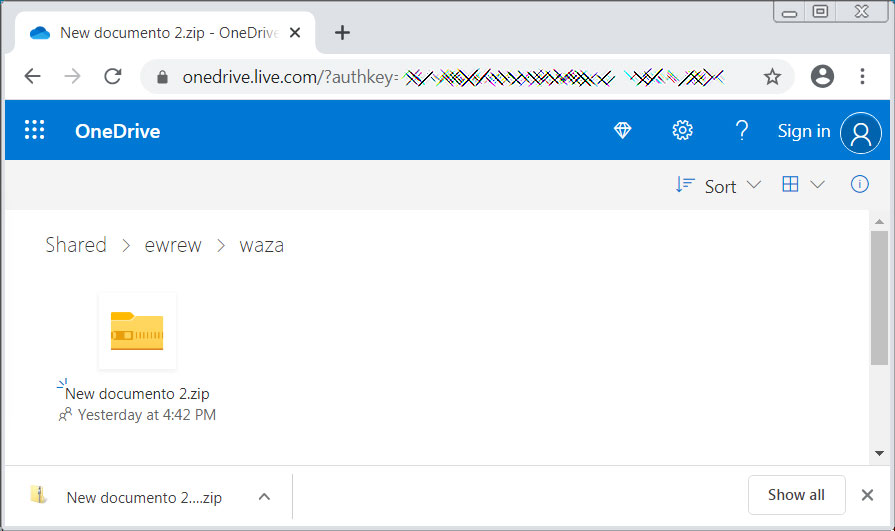Image resolution: width=895 pixels, height=531 pixels.
Task: Expand the download item options caret
Action: 264,496
